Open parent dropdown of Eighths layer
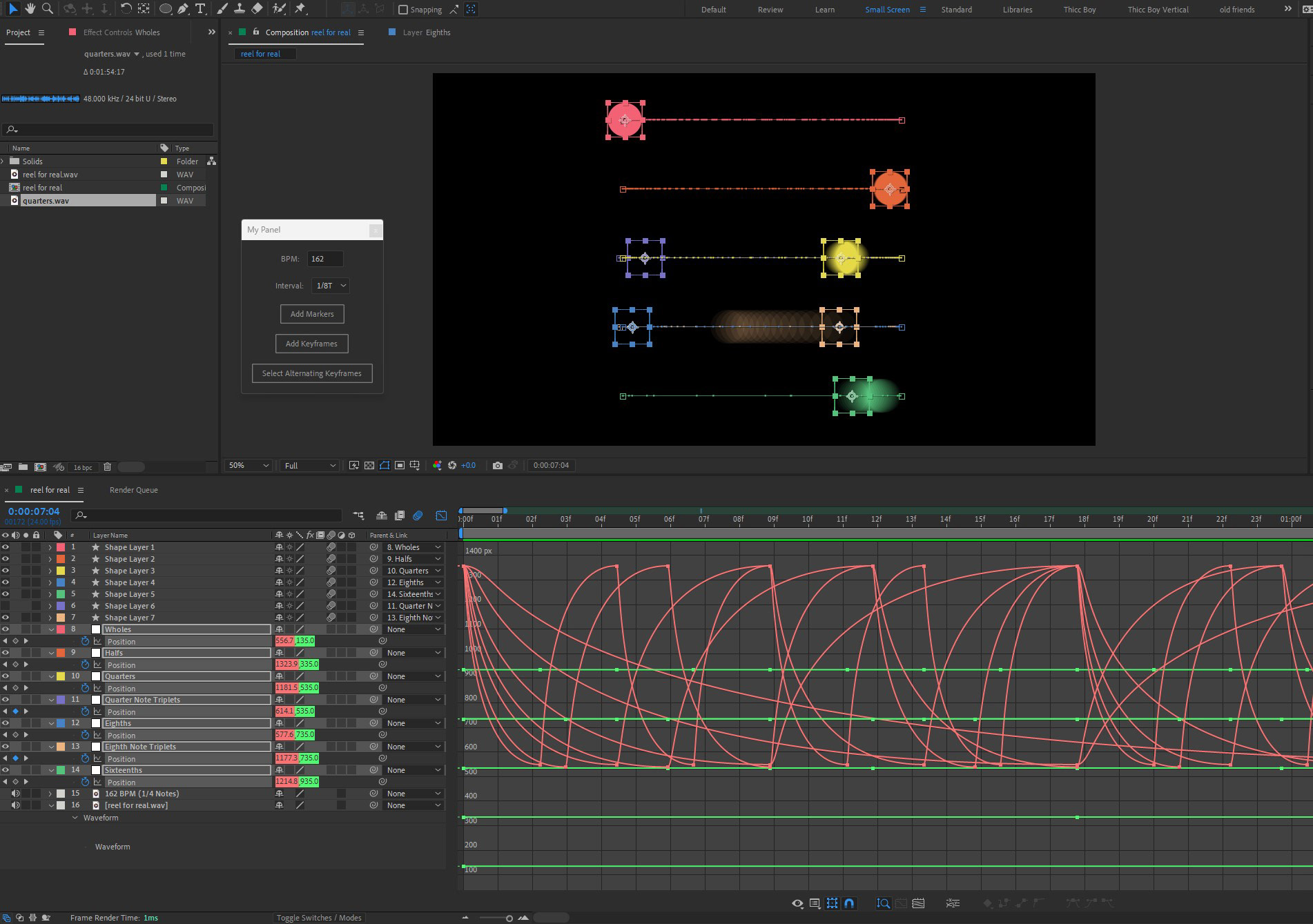1313x924 pixels. tap(413, 723)
